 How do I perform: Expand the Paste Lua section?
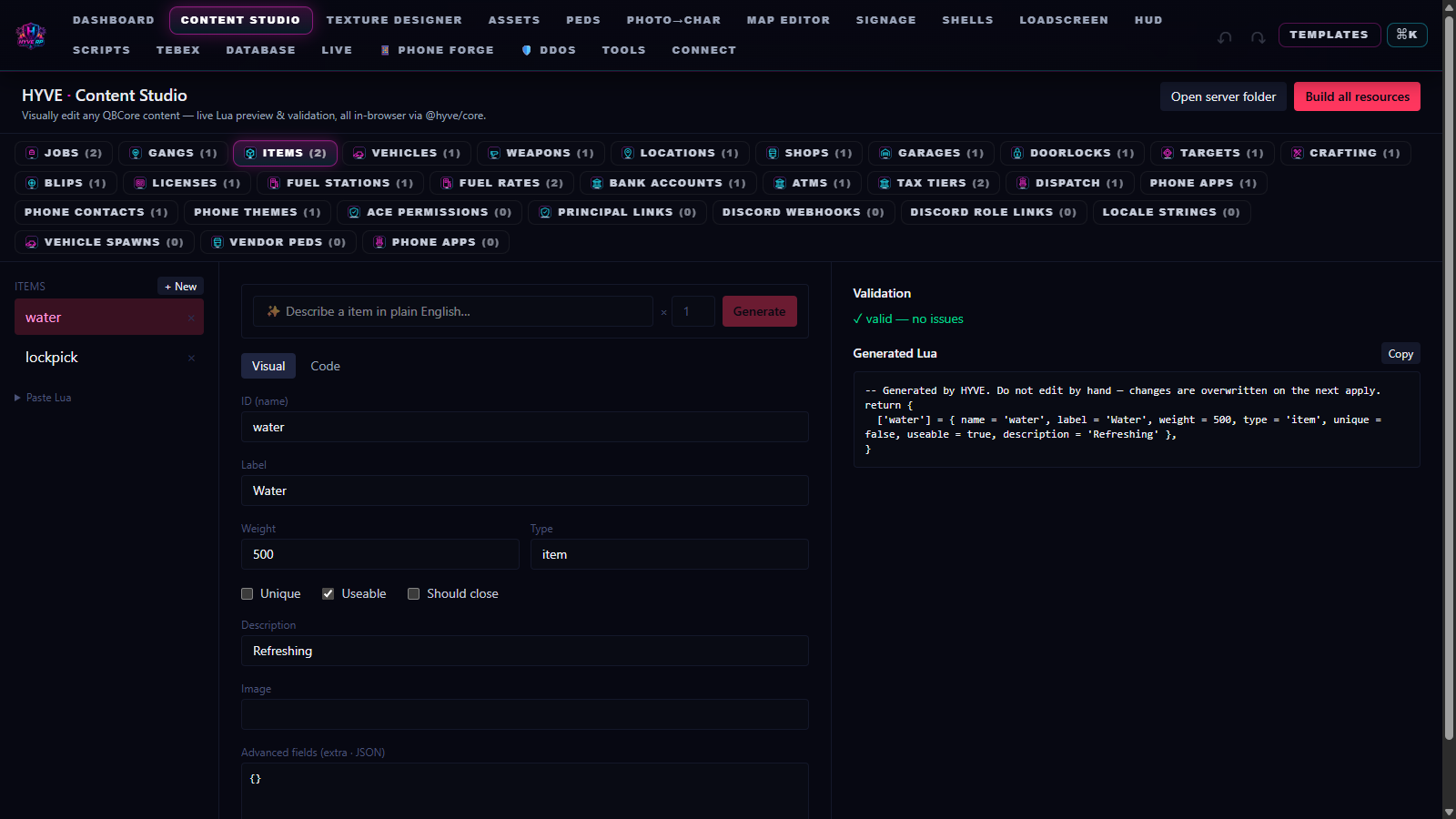[43, 398]
